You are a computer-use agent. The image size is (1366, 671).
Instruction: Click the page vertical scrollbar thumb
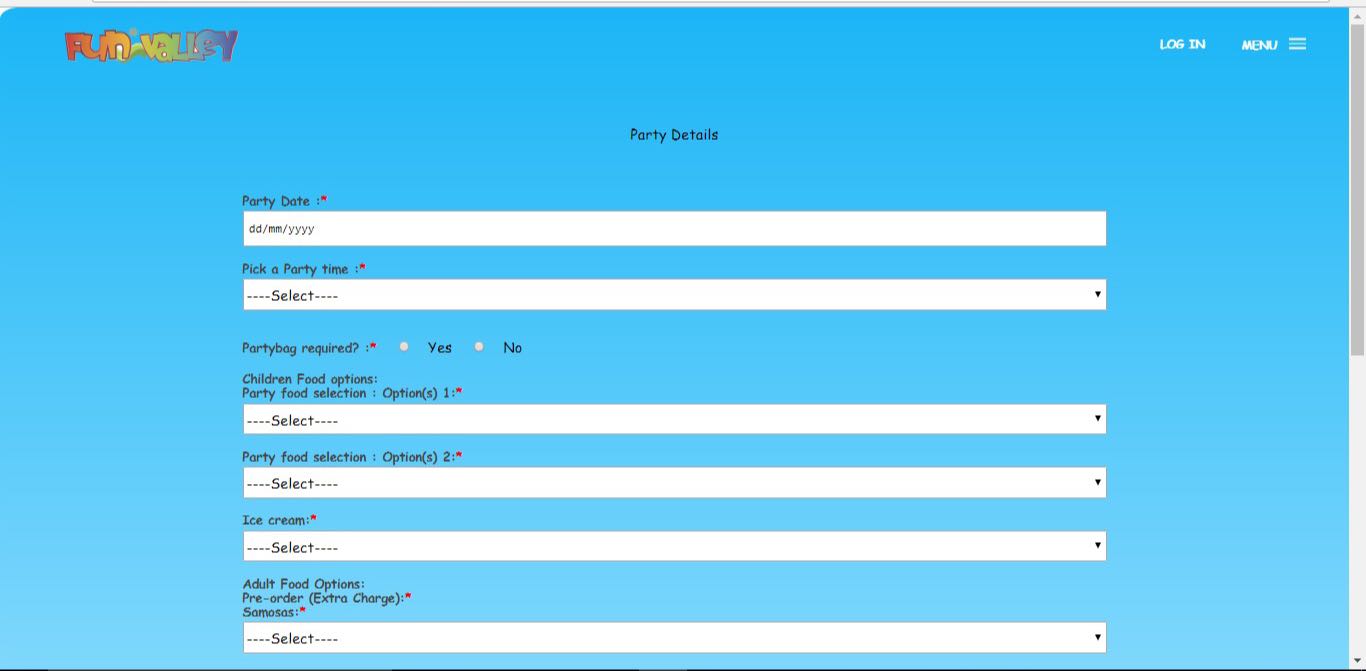click(x=1357, y=188)
